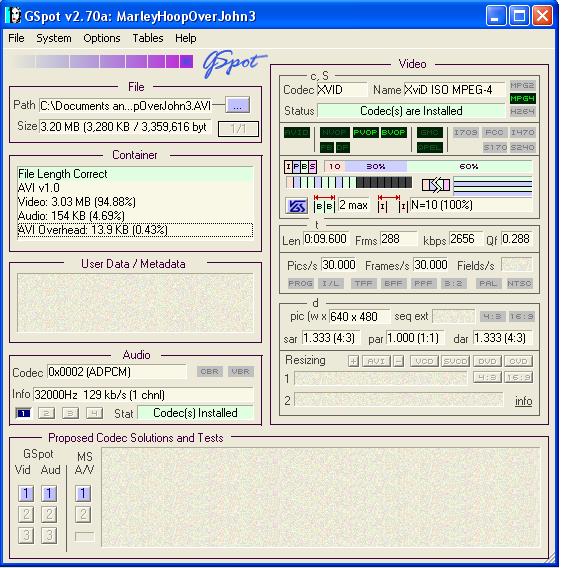Select the AVI Overhead line in Container
This screenshot has width=561, height=568.
point(135,230)
